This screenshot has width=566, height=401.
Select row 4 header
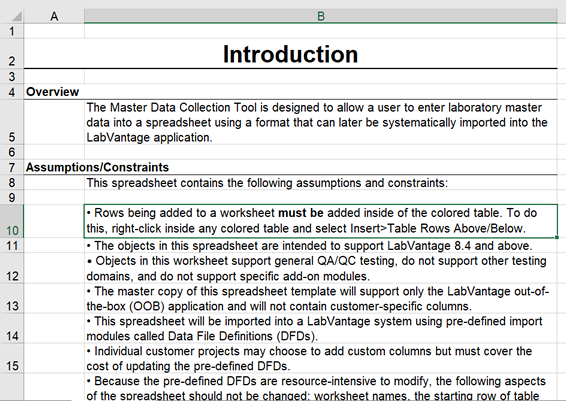tap(12, 92)
